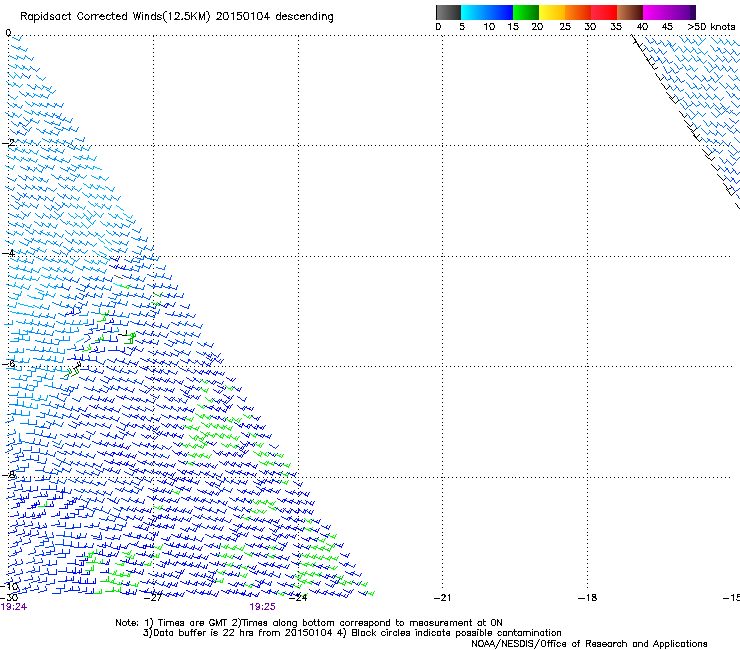The image size is (740, 650).
Task: Click the yellow 20-25 knots color band
Action: click(x=552, y=12)
